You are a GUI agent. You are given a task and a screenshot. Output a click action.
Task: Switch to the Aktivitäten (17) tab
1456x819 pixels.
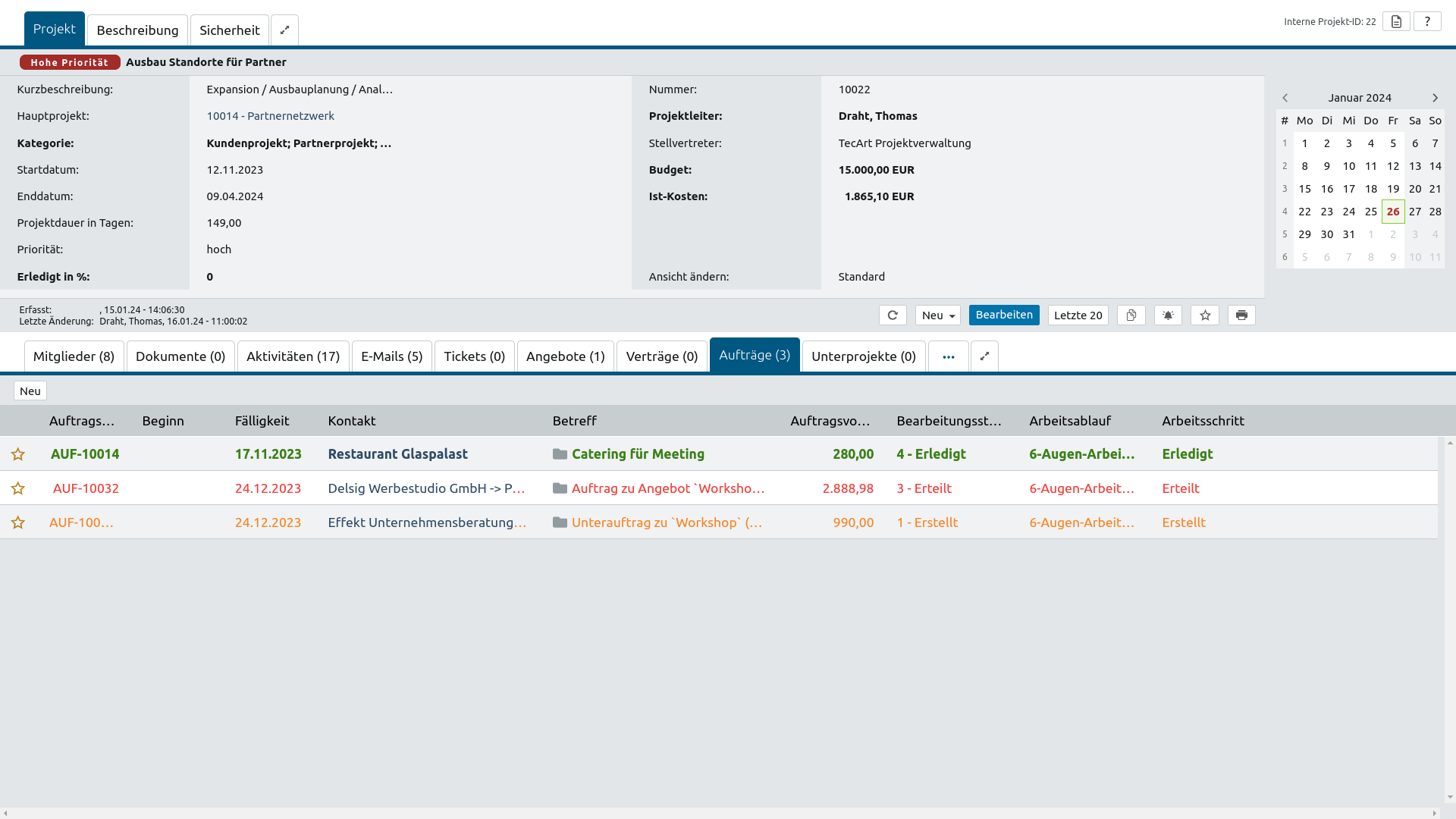pos(293,356)
